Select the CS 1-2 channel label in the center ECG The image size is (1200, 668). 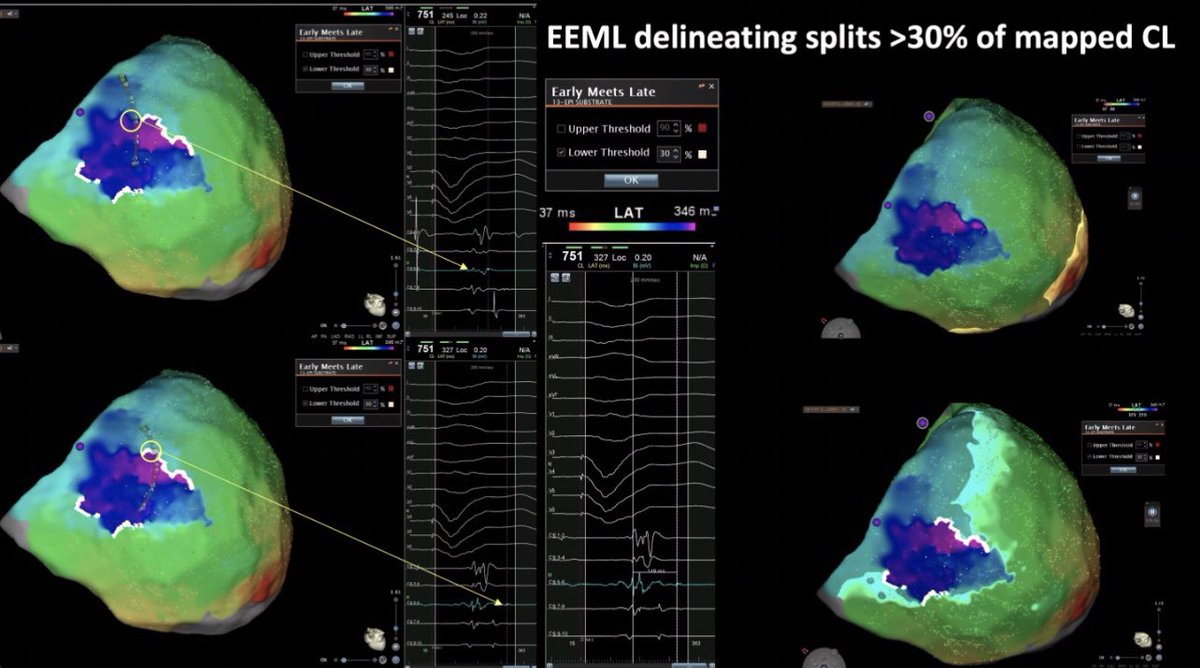(x=556, y=536)
